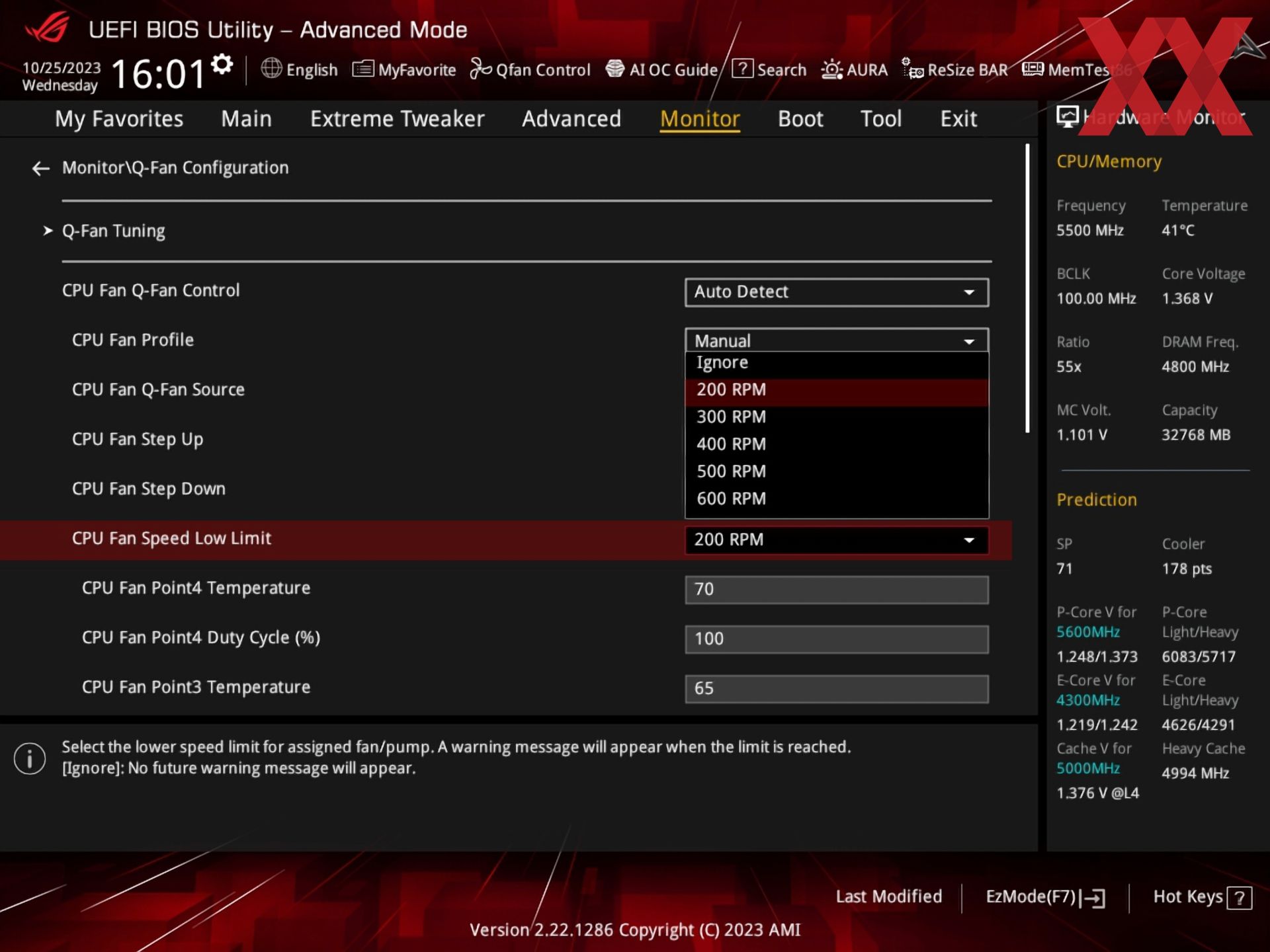The height and width of the screenshot is (952, 1270).
Task: Select 600 RPM option
Action: [837, 498]
